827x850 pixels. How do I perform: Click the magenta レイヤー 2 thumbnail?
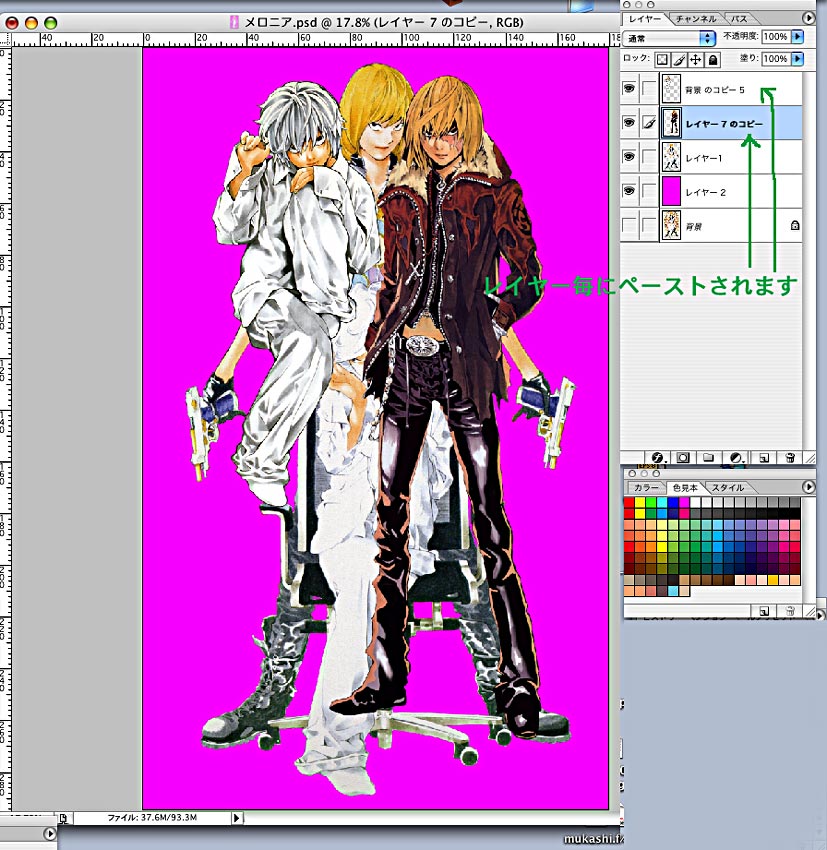pyautogui.click(x=671, y=191)
